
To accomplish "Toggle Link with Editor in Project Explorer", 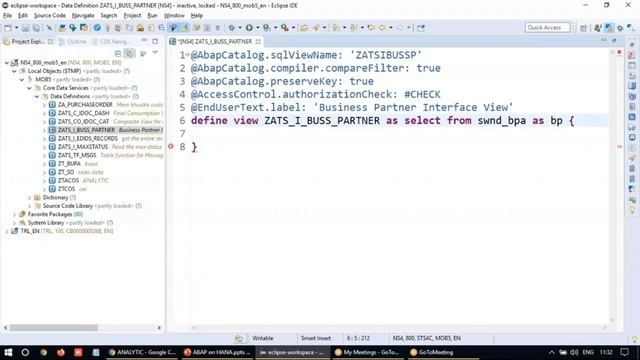I will pyautogui.click(x=129, y=53).
